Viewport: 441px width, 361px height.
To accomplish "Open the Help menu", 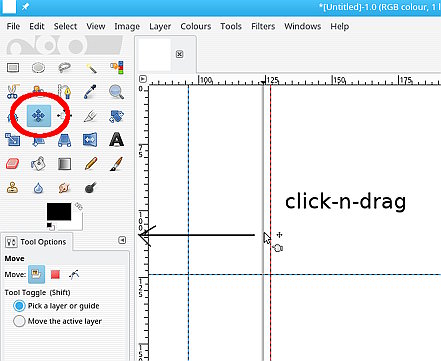I will click(340, 26).
